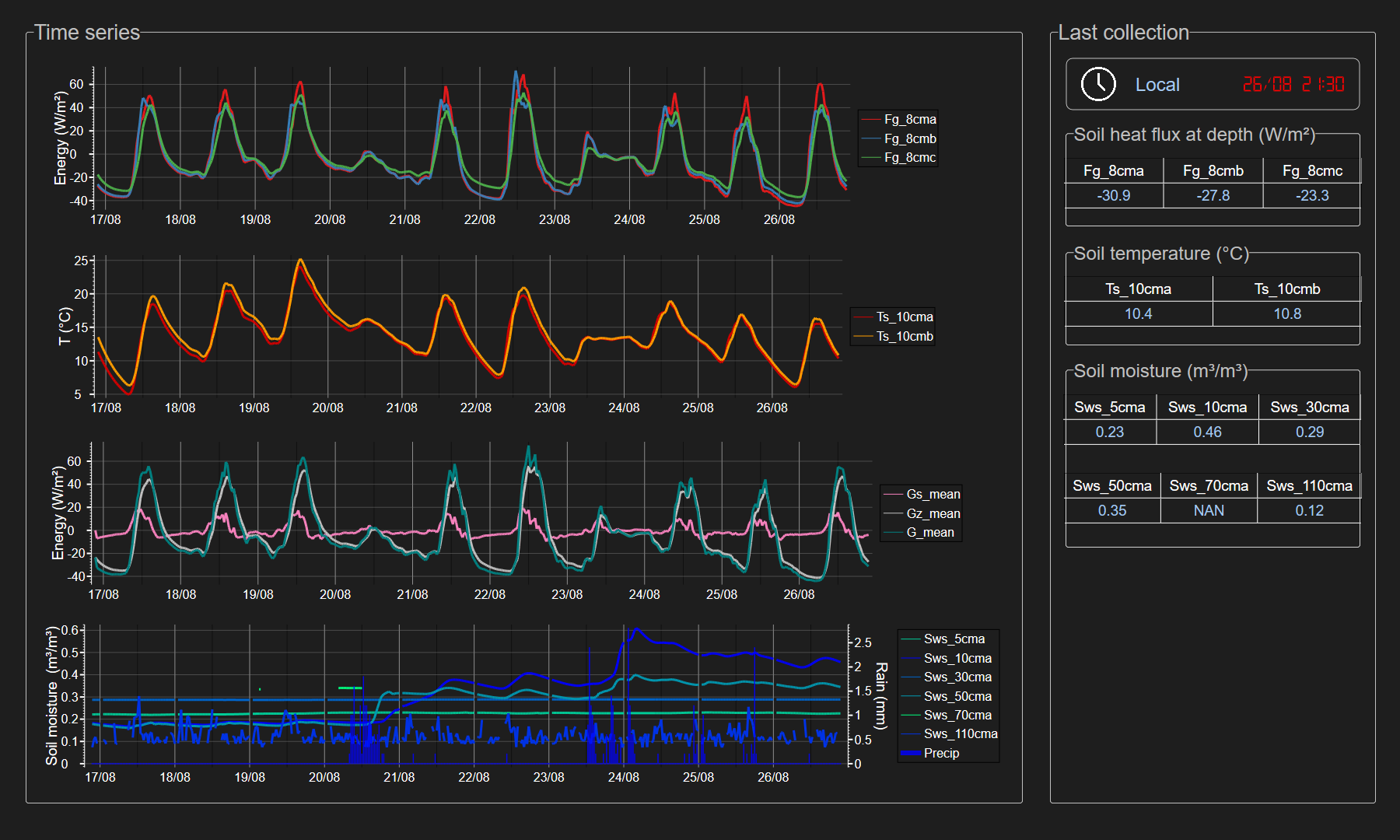The height and width of the screenshot is (840, 1400).
Task: Click the red date-time display
Action: (x=1293, y=84)
